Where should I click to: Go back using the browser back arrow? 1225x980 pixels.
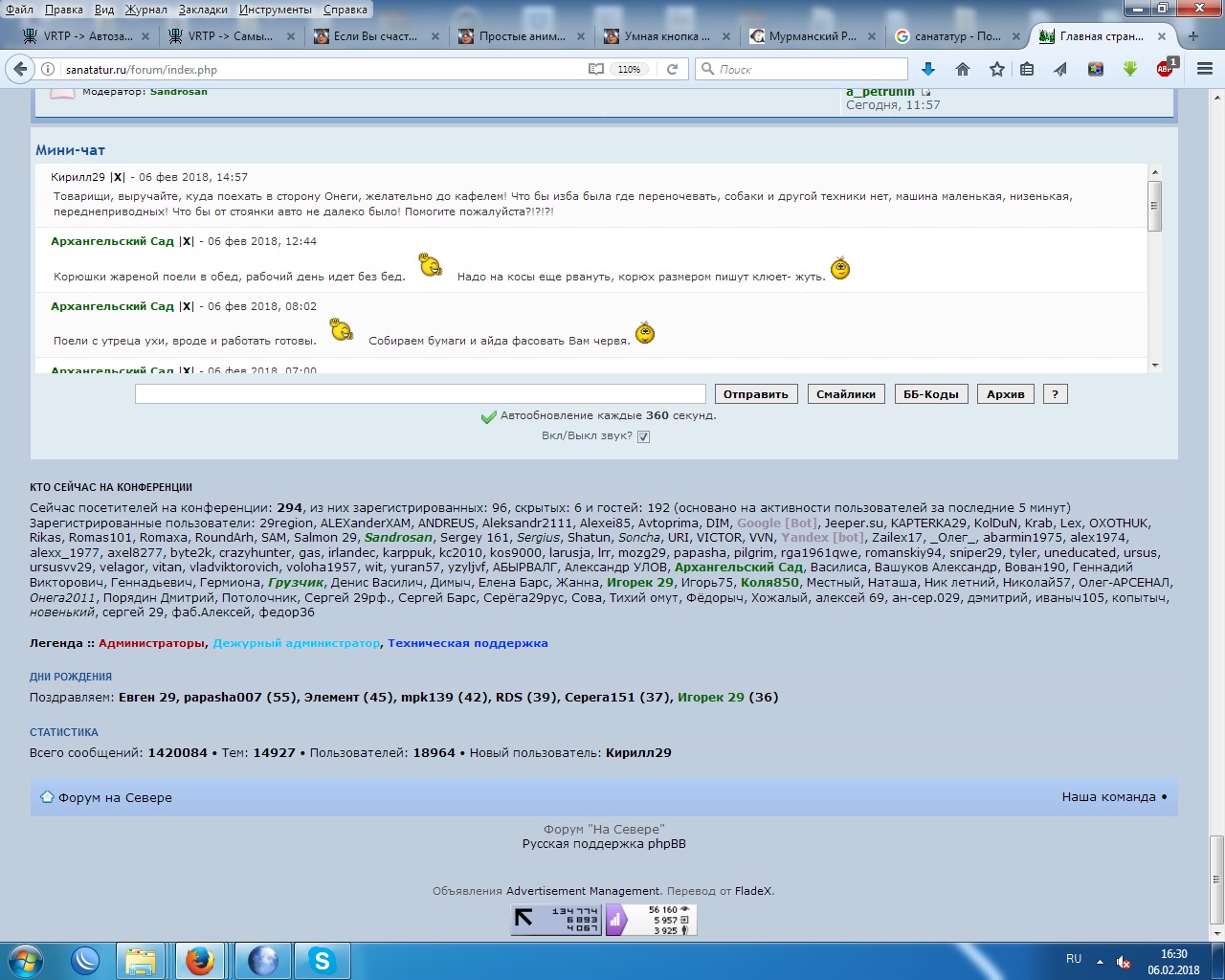tap(20, 69)
